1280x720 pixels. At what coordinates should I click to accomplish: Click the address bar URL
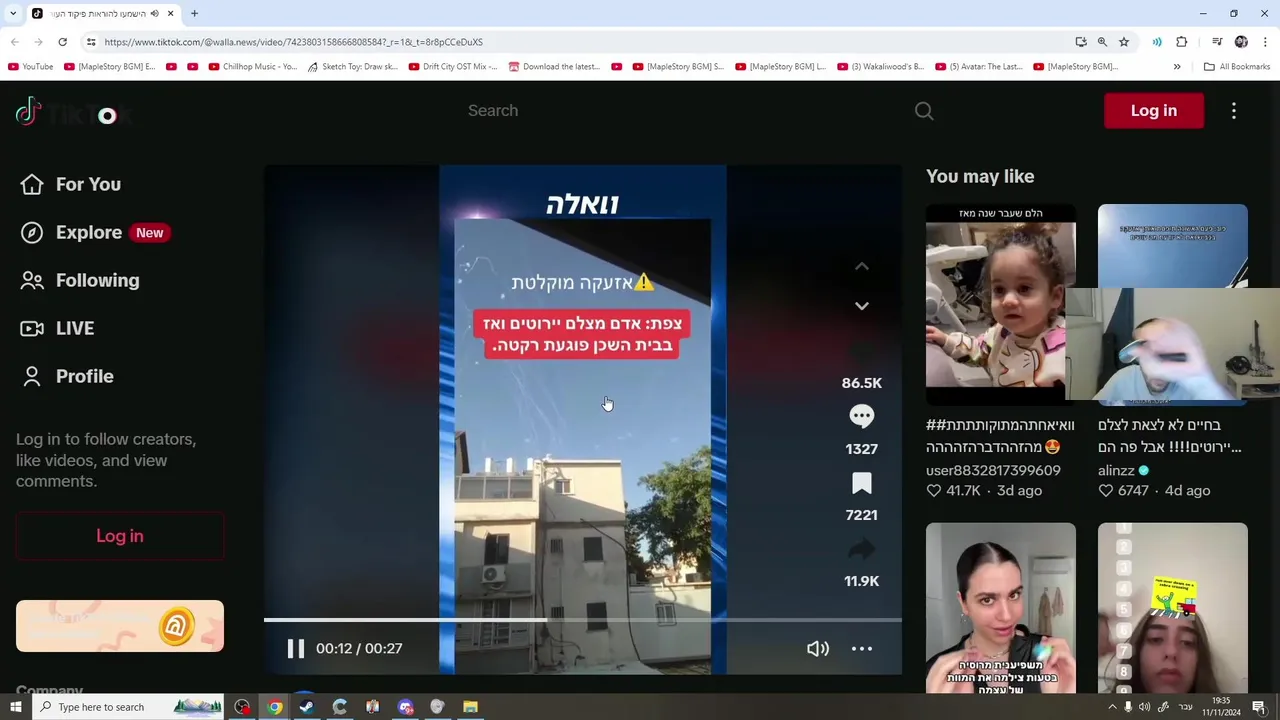point(293,42)
